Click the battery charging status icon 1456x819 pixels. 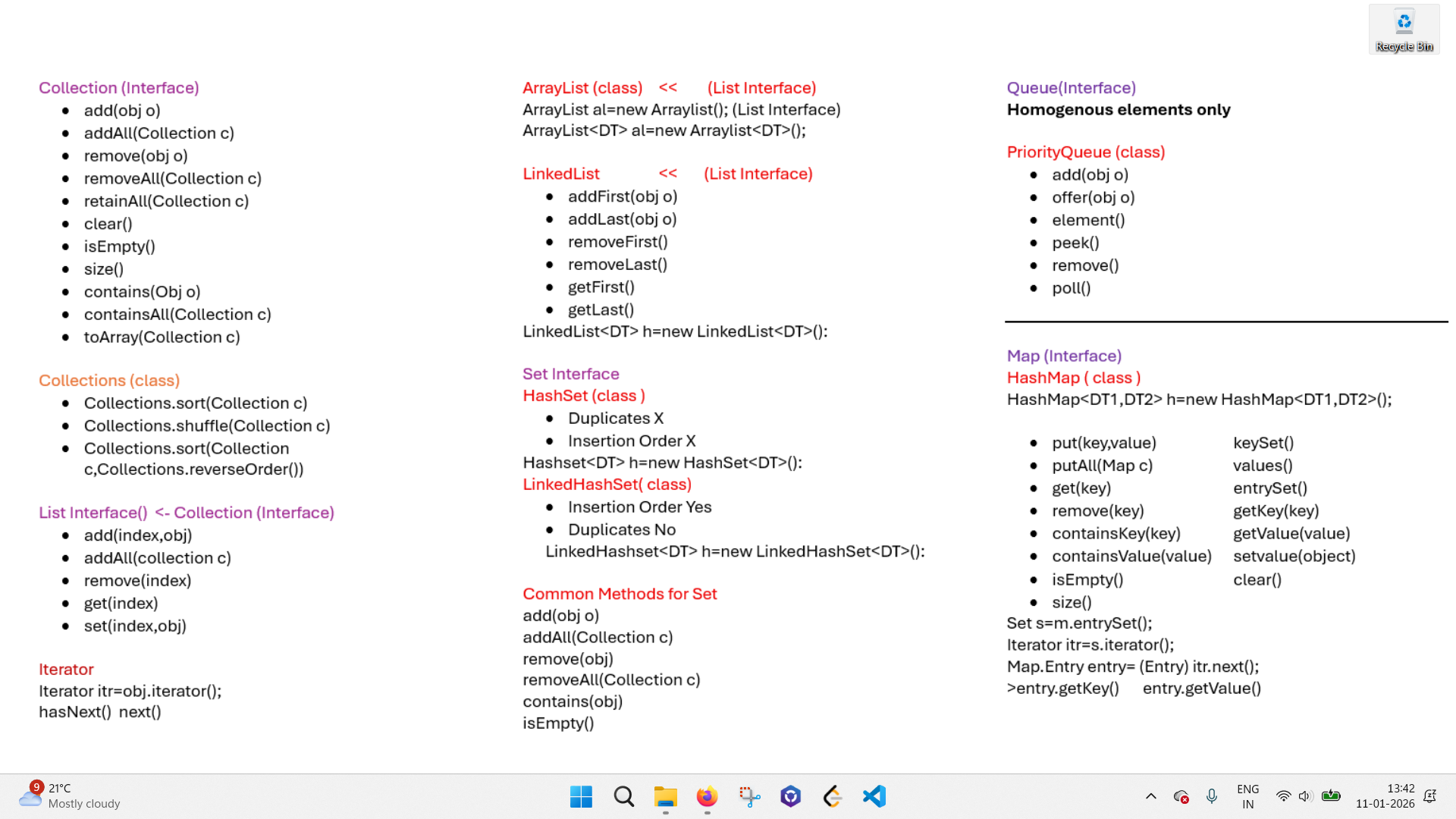(x=1331, y=796)
